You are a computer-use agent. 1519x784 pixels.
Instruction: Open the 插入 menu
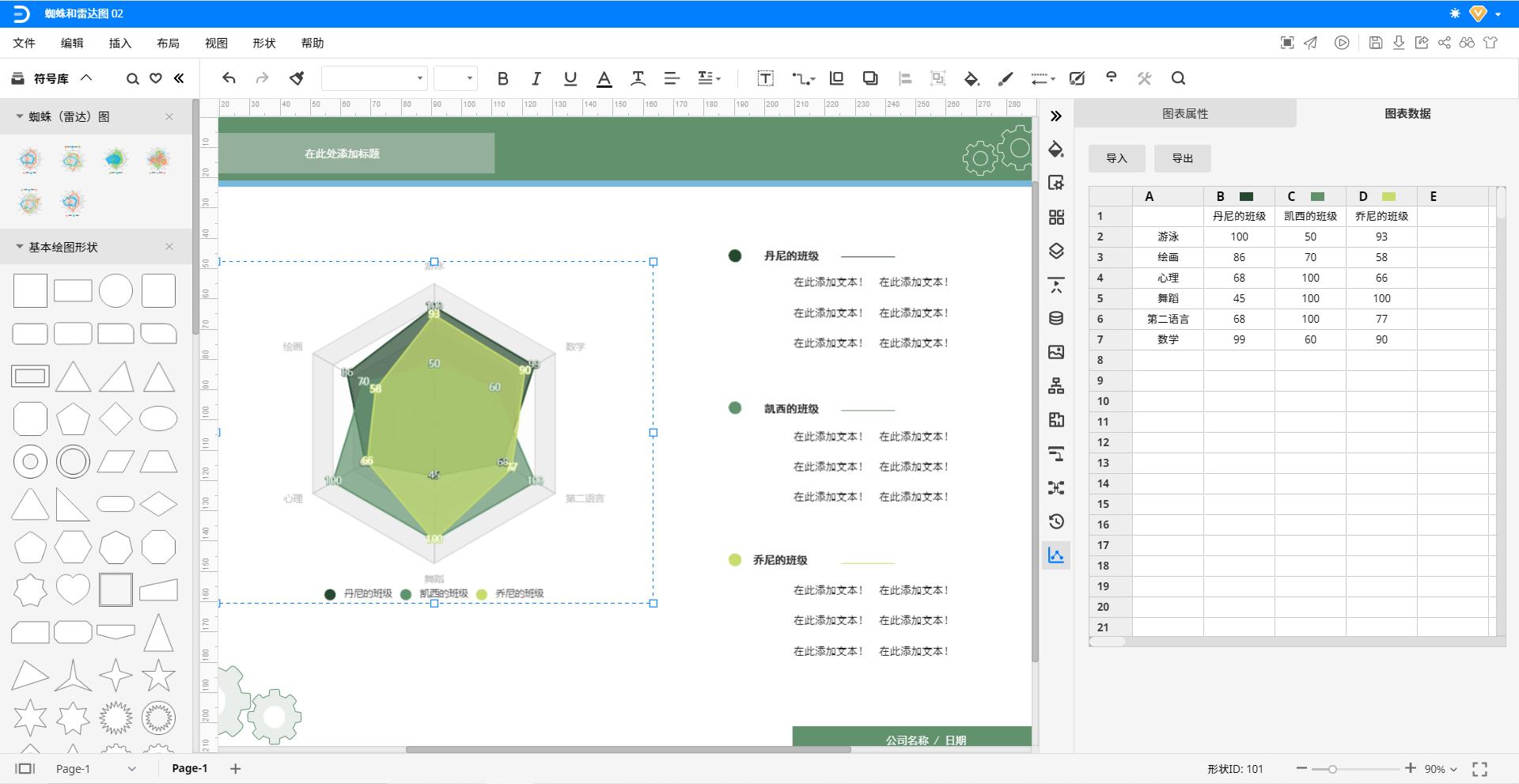click(x=120, y=44)
